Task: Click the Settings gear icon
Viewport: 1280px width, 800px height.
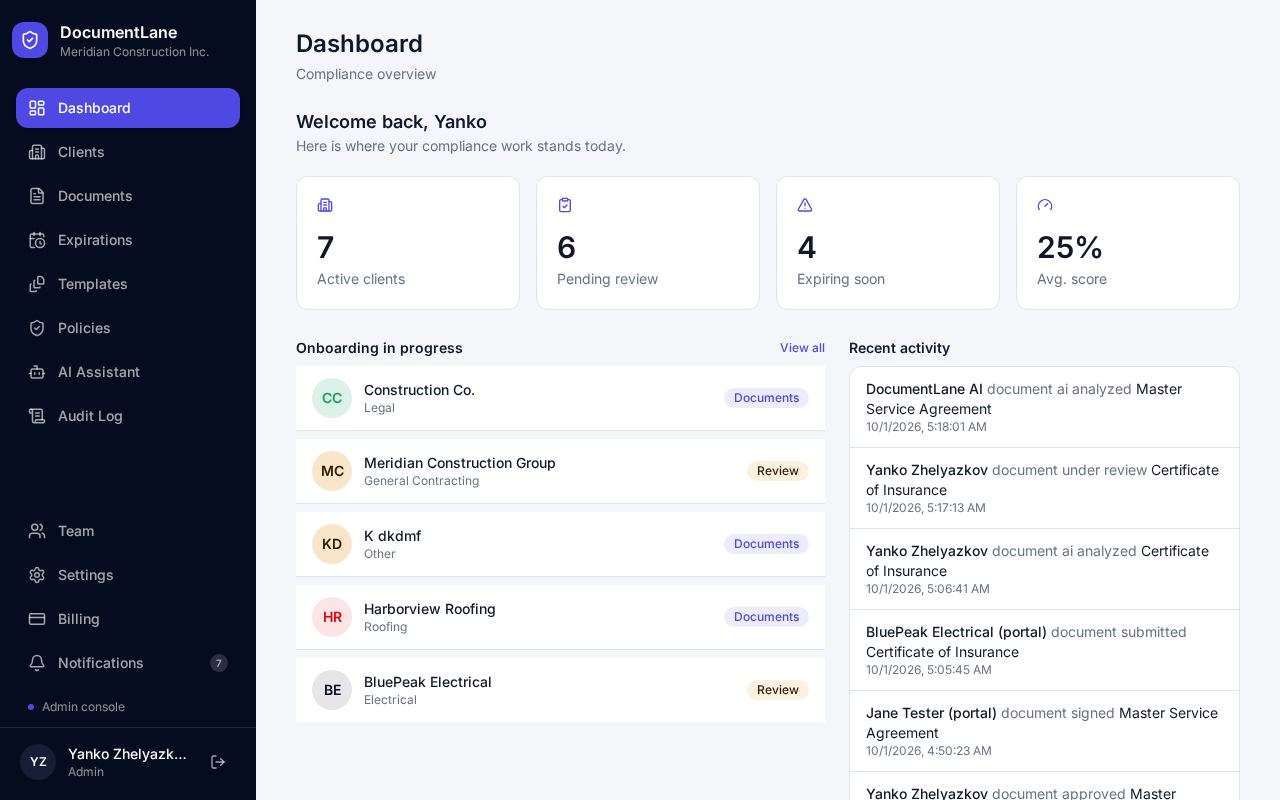Action: [x=37, y=575]
